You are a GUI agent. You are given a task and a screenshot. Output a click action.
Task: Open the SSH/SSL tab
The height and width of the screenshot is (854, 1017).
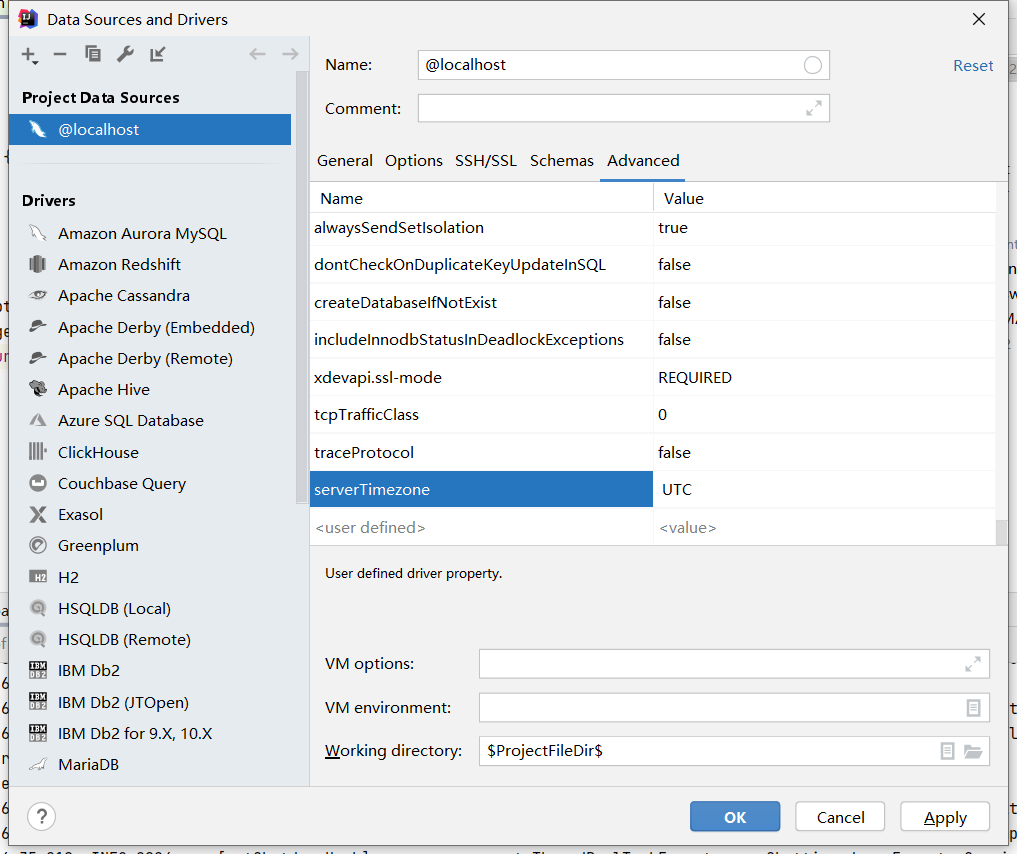coord(486,161)
